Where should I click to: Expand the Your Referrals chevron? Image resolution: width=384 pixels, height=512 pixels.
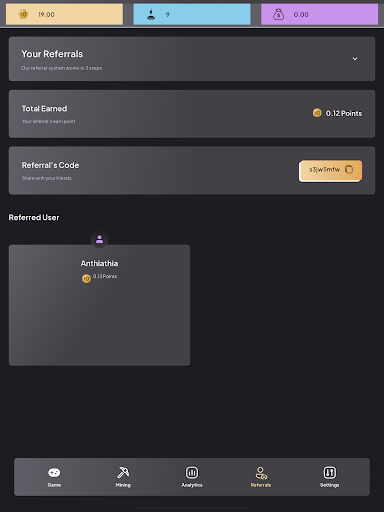pyautogui.click(x=355, y=59)
